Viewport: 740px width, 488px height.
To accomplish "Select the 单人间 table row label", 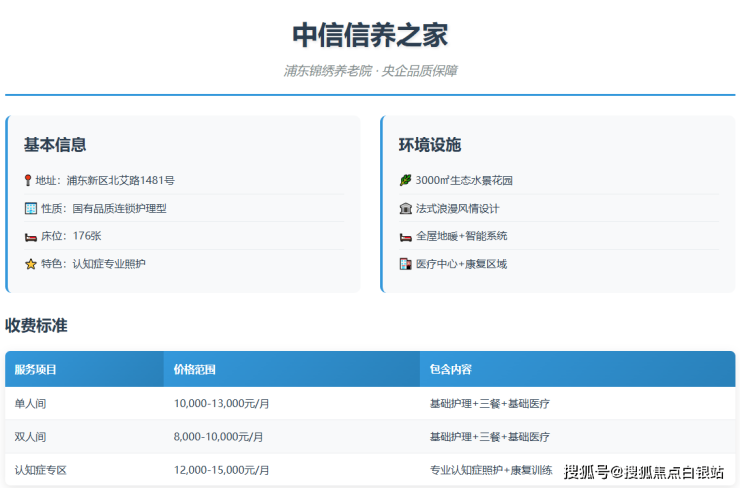I will 30,404.
